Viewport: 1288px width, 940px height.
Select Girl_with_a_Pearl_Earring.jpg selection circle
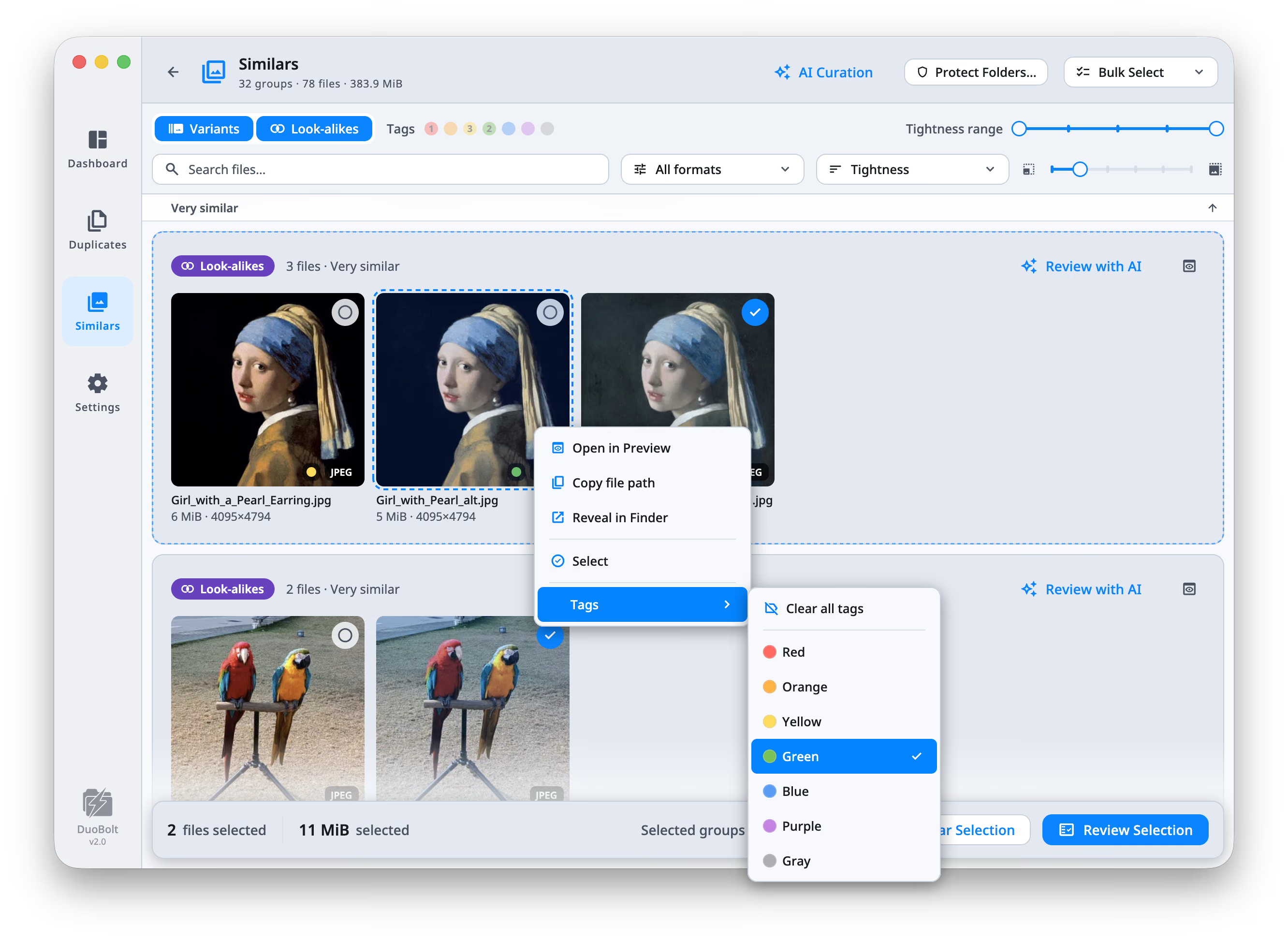tap(345, 312)
